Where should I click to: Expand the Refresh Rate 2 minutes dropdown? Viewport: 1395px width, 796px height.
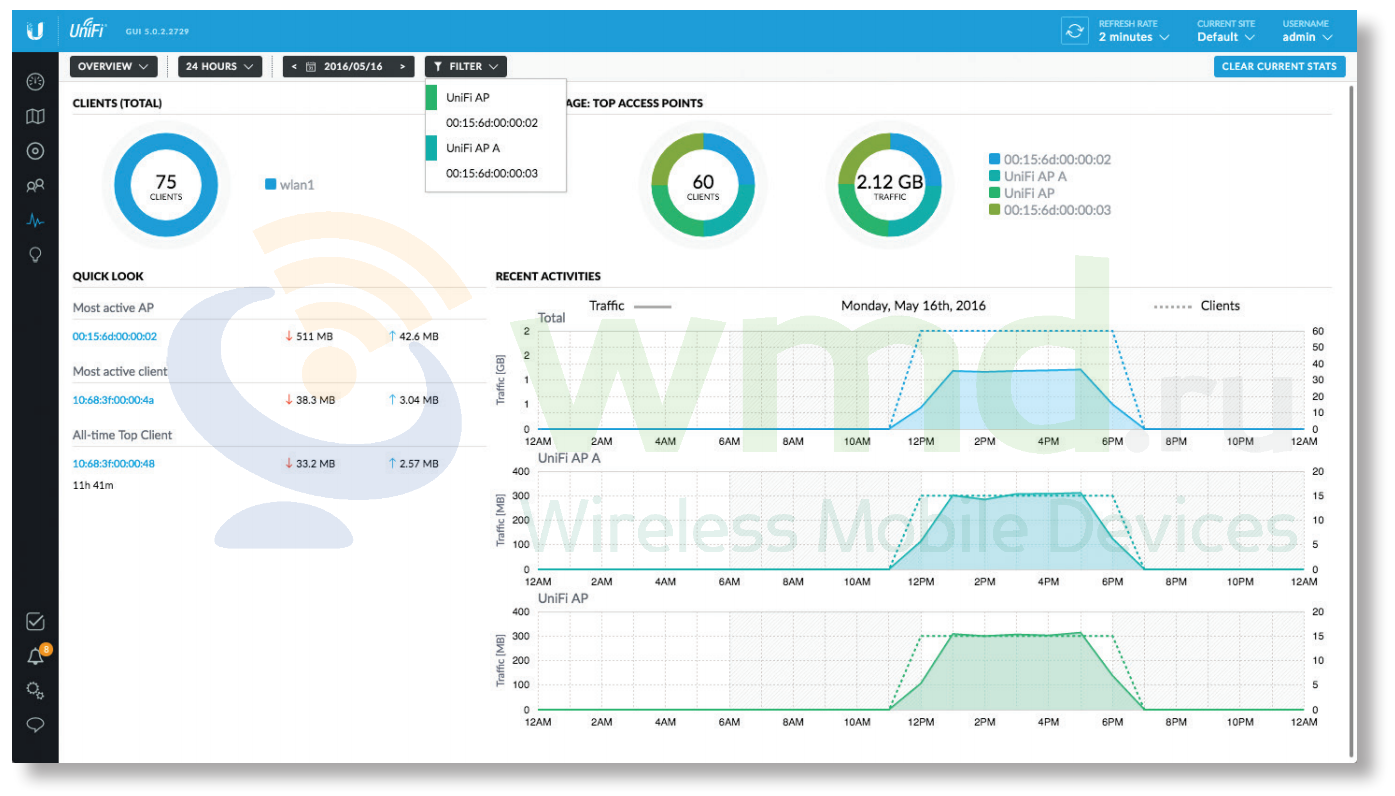point(1133,37)
